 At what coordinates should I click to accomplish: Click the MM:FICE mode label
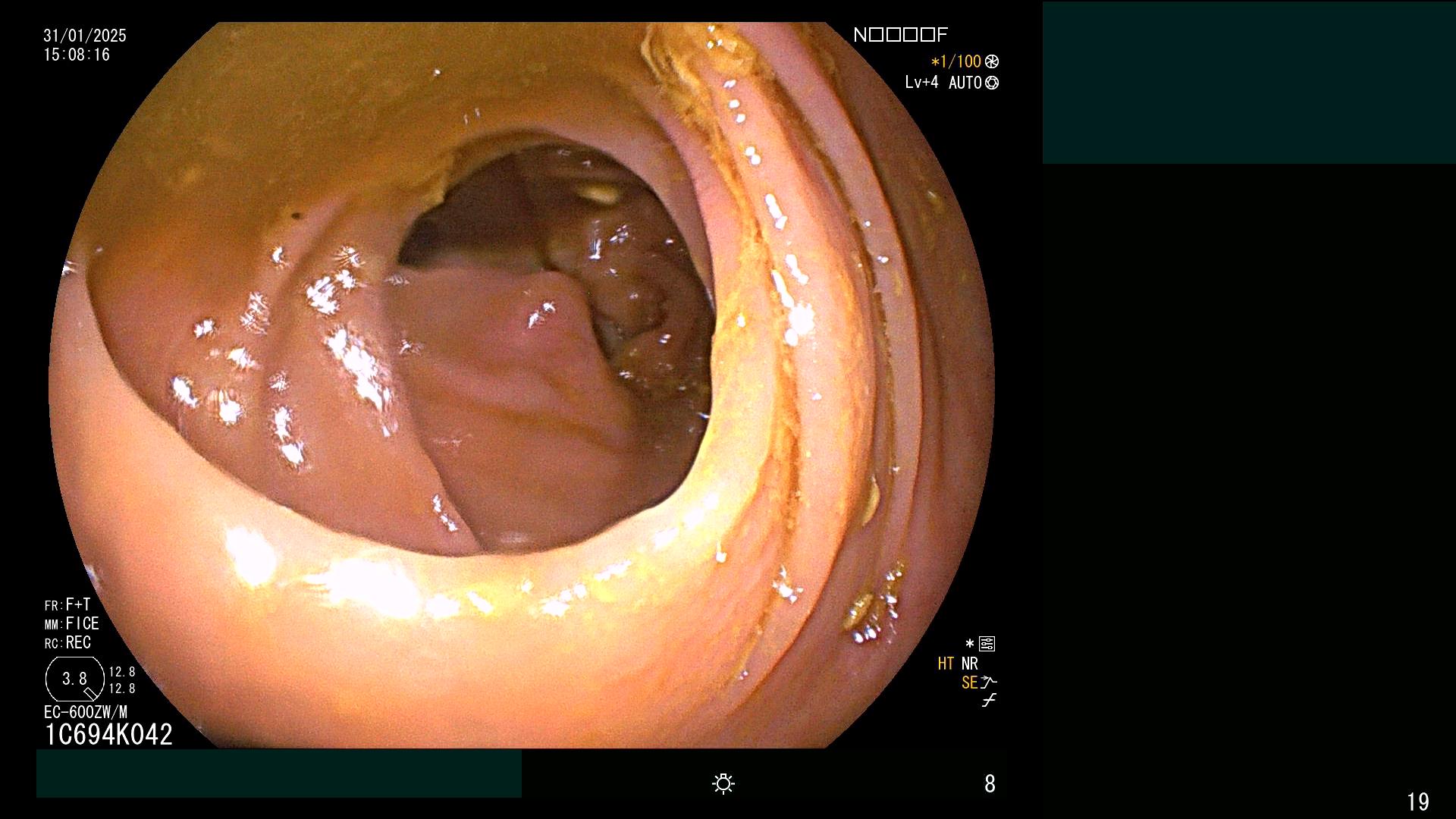click(x=72, y=623)
